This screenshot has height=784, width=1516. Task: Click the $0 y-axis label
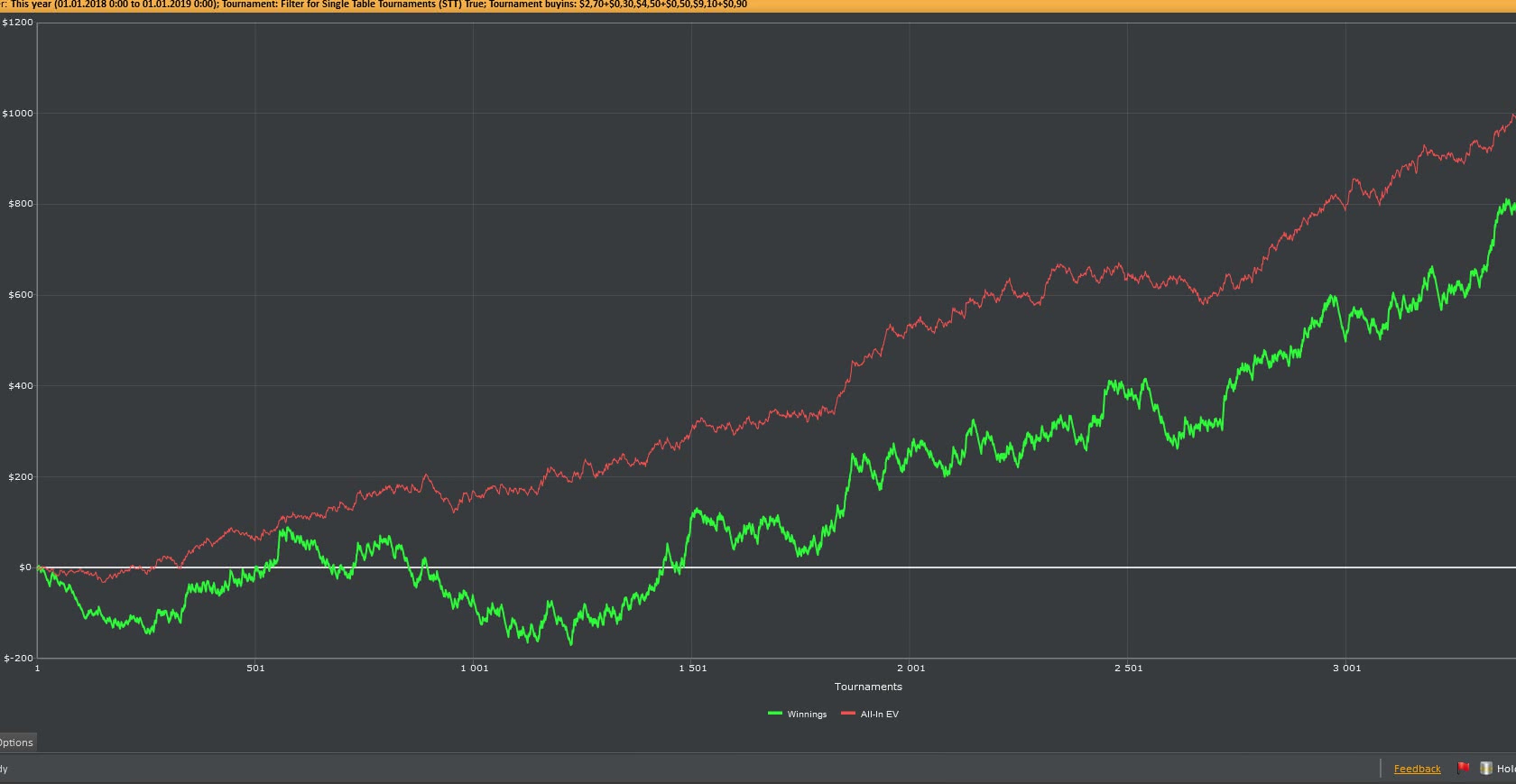pyautogui.click(x=24, y=567)
